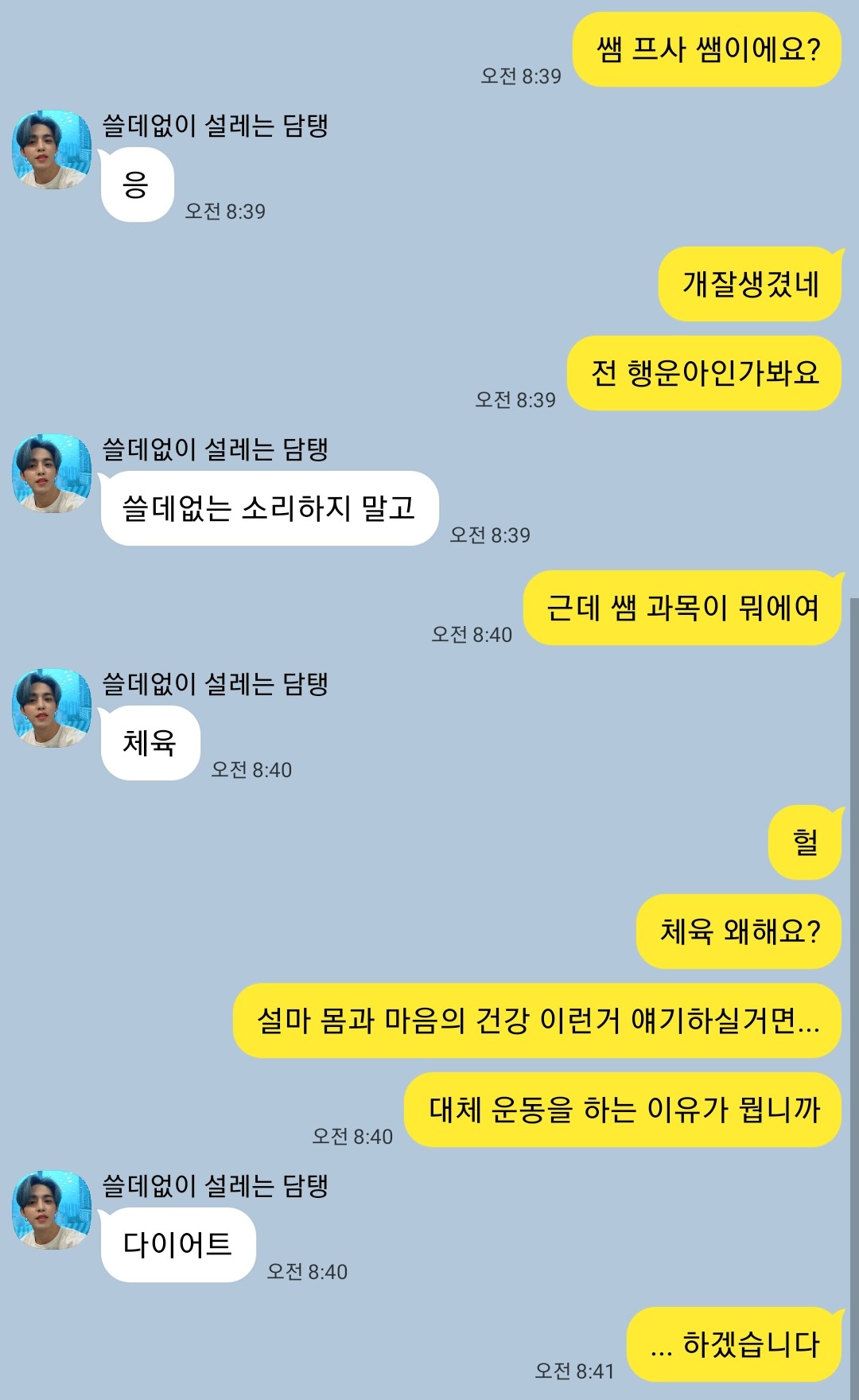Tap the white '다이어트' reply bubble
Viewport: 859px width, 1400px height.
pos(178,1245)
